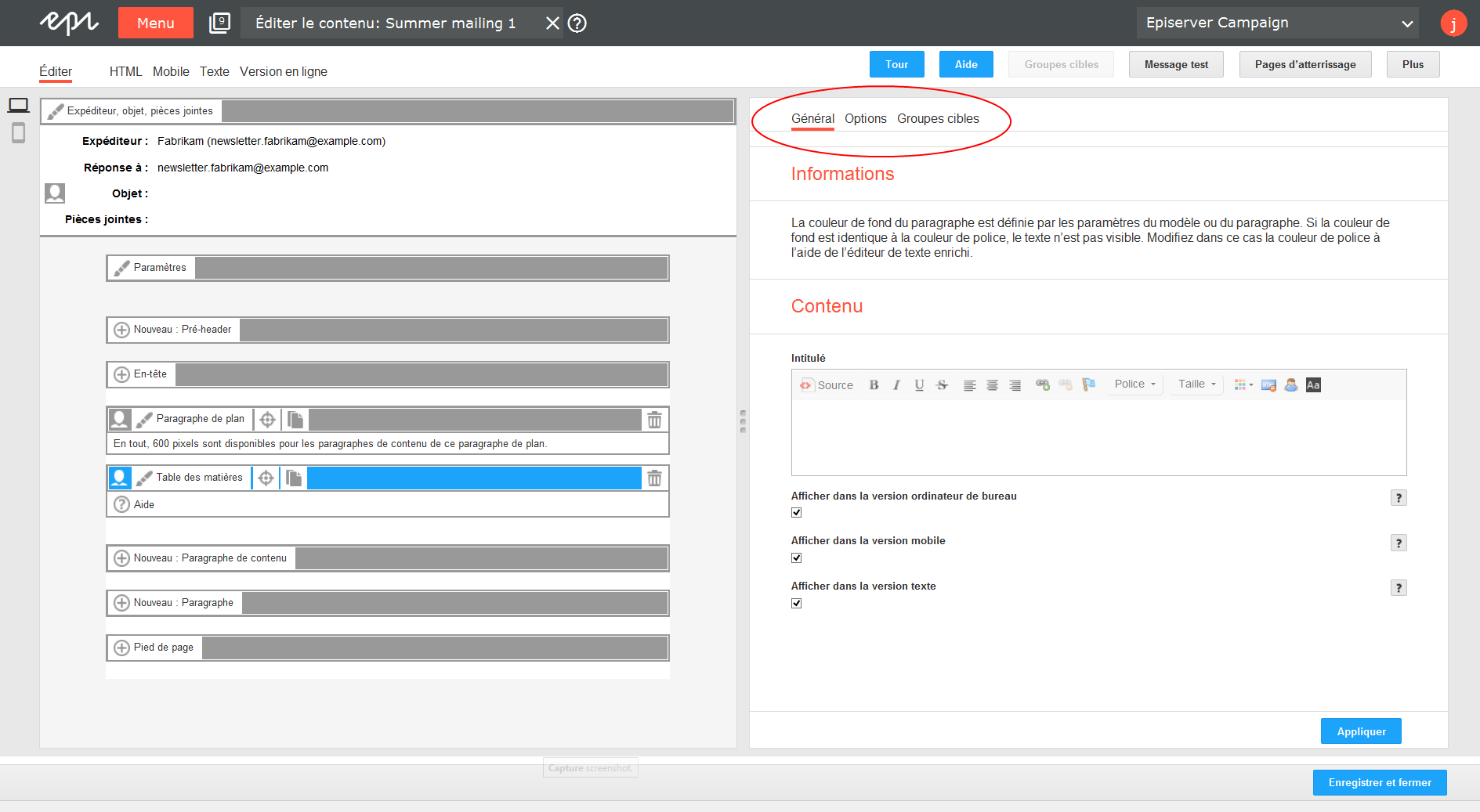Open the text color palette dropdown
Image resolution: width=1480 pixels, height=812 pixels.
pos(1243,384)
